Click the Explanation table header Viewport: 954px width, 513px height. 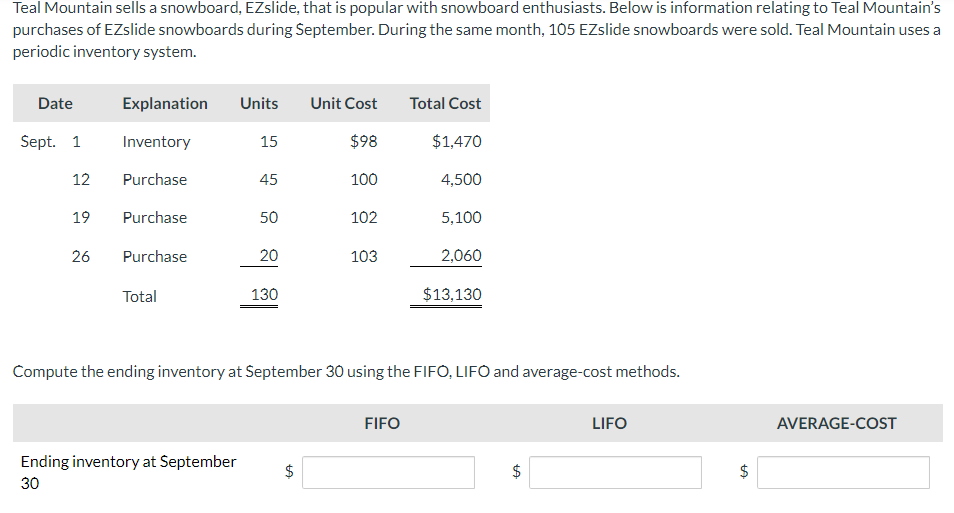click(x=165, y=103)
